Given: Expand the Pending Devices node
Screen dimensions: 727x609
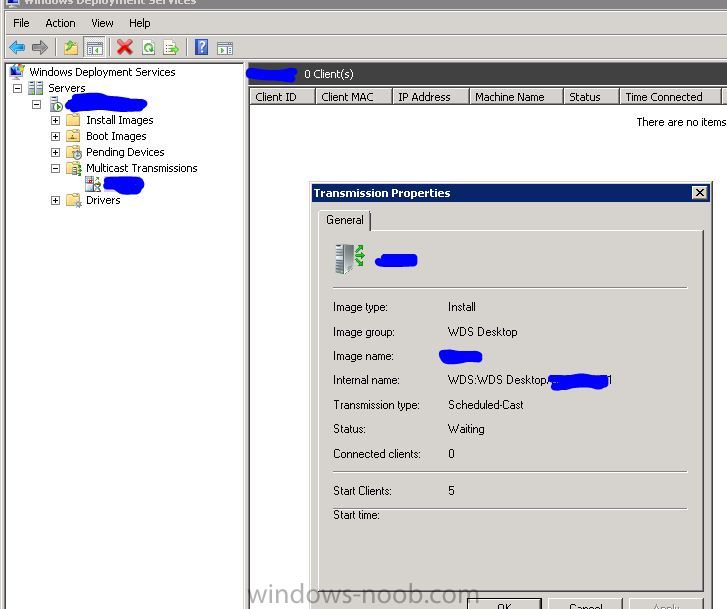Looking at the screenshot, I should click(x=55, y=152).
